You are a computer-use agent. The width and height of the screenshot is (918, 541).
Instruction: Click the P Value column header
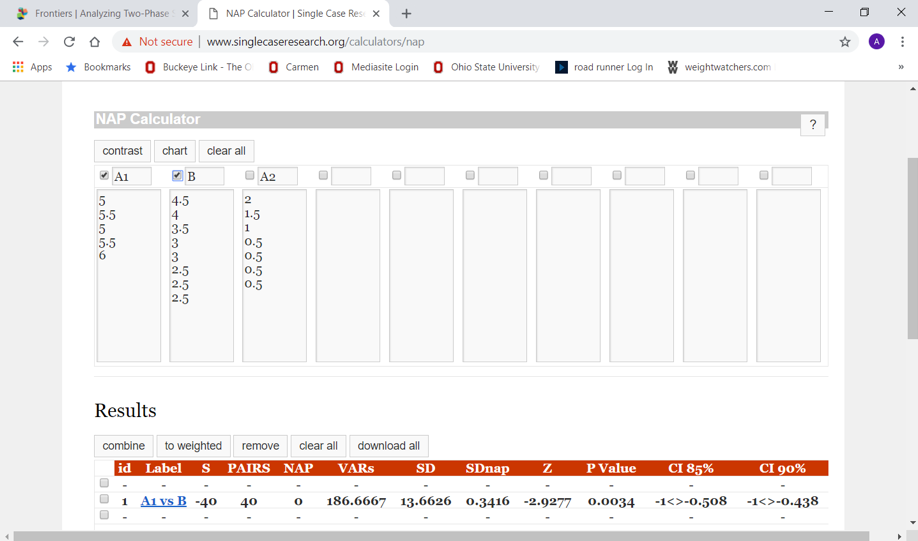[x=611, y=468]
